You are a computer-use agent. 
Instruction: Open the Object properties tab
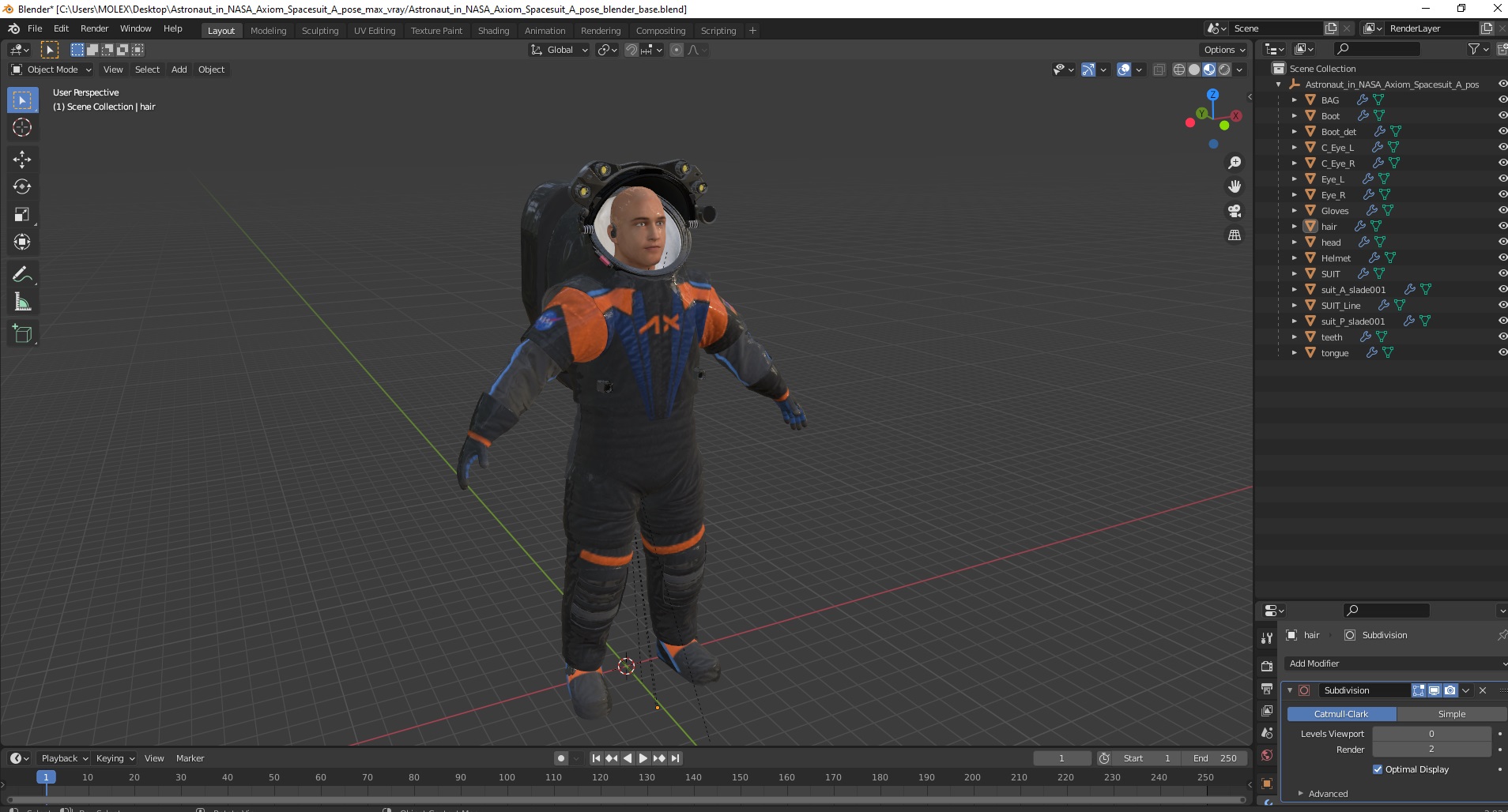pos(1267,784)
